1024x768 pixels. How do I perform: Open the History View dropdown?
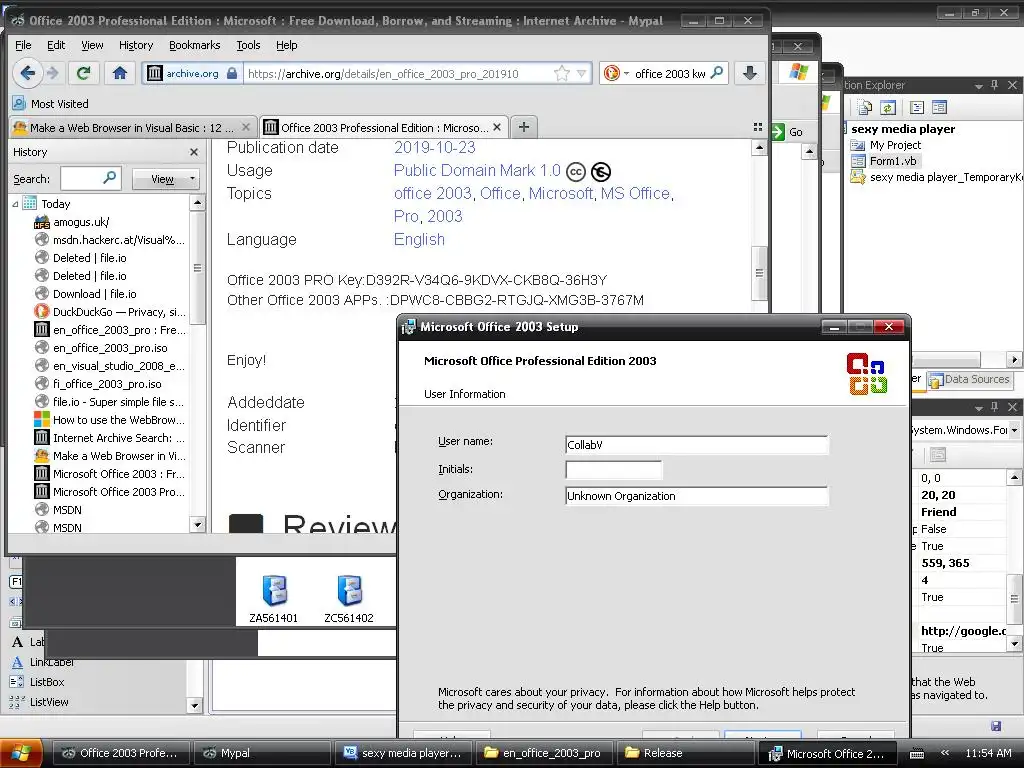pos(165,178)
